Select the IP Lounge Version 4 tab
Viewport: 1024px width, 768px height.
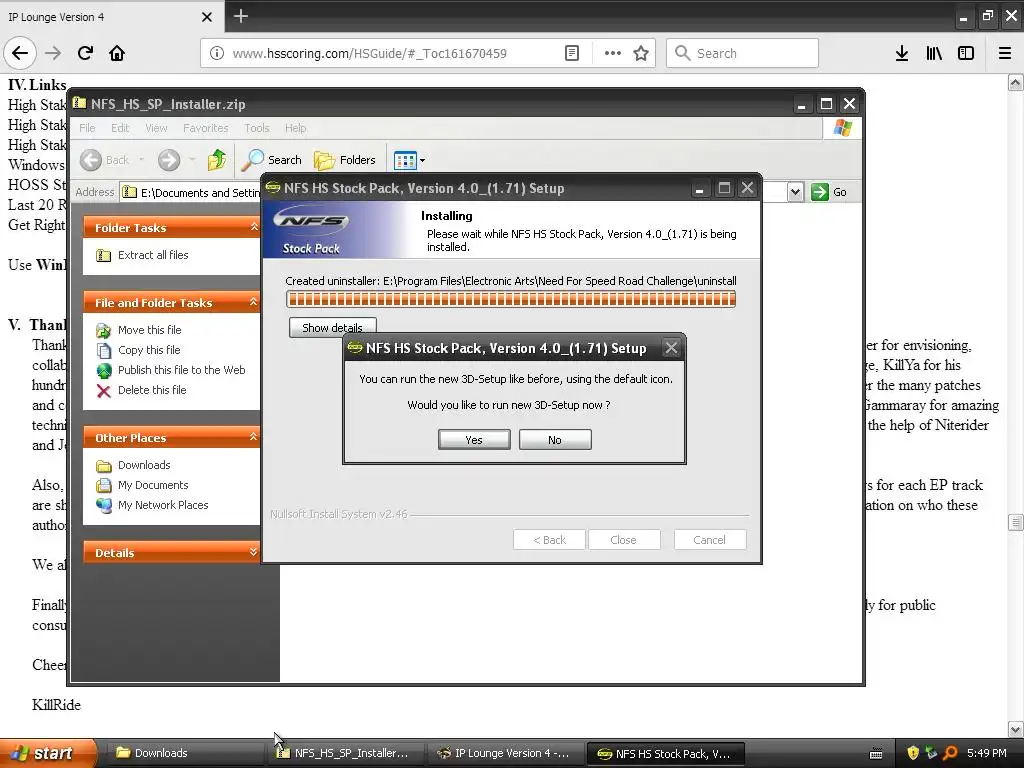click(111, 17)
